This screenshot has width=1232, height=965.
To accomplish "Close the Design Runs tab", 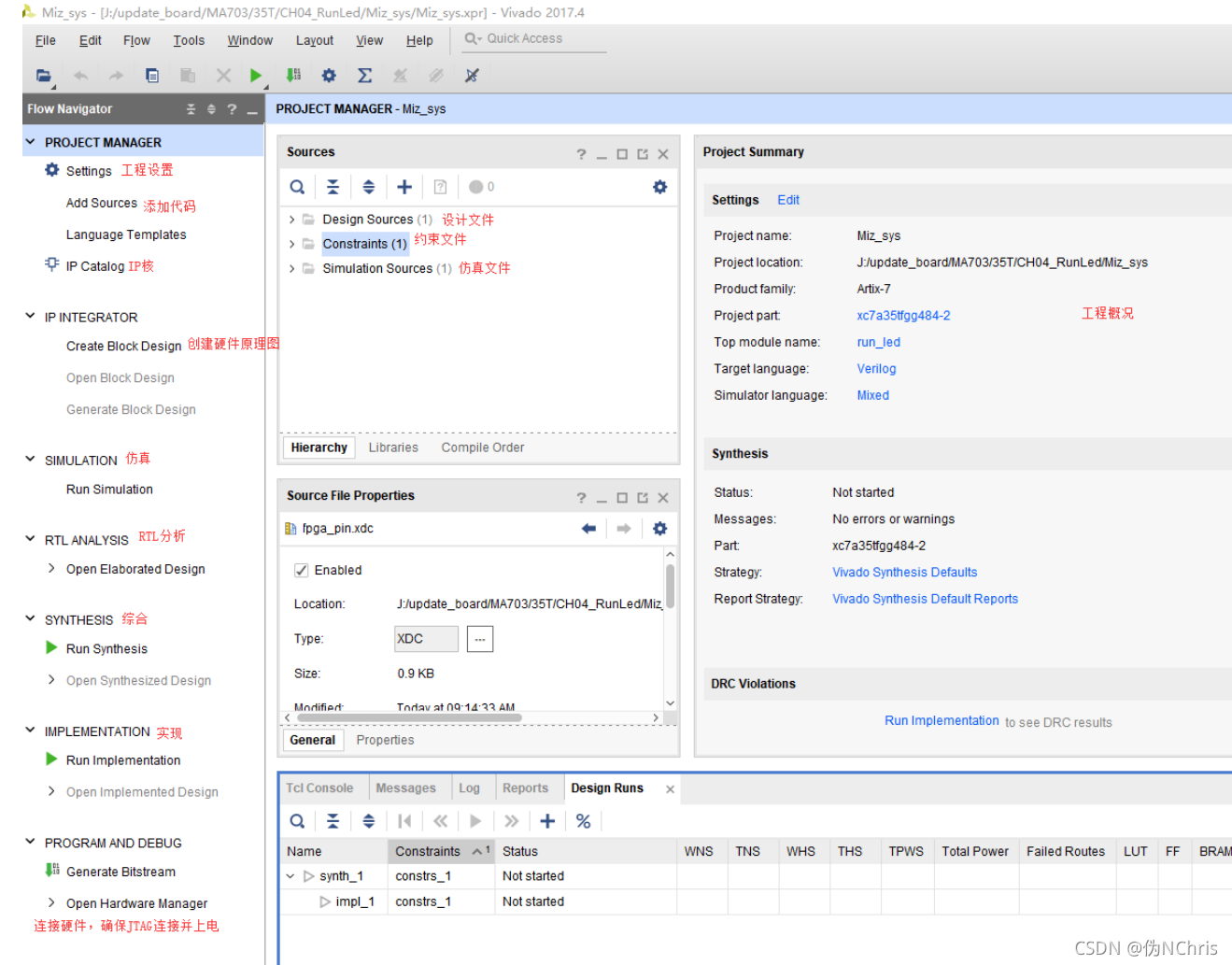I will [x=670, y=789].
